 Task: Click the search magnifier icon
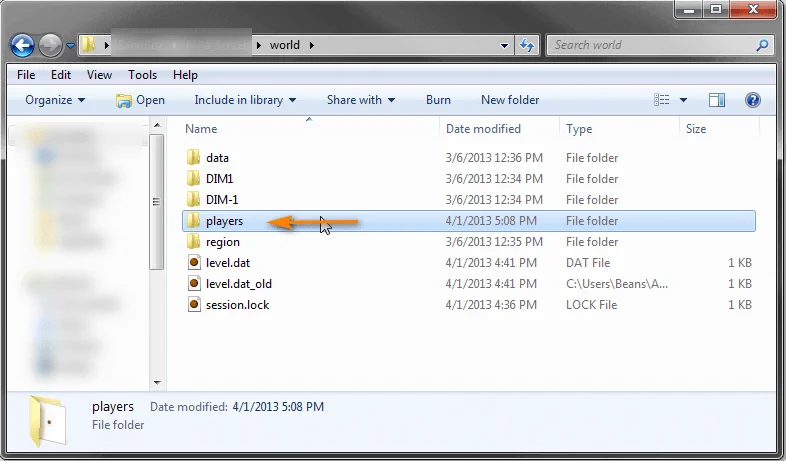[x=762, y=45]
